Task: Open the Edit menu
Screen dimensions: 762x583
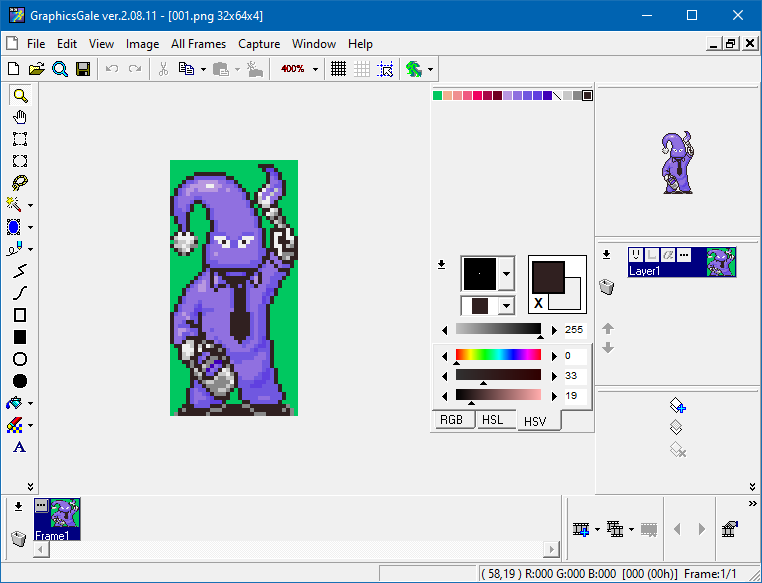Action: [67, 44]
